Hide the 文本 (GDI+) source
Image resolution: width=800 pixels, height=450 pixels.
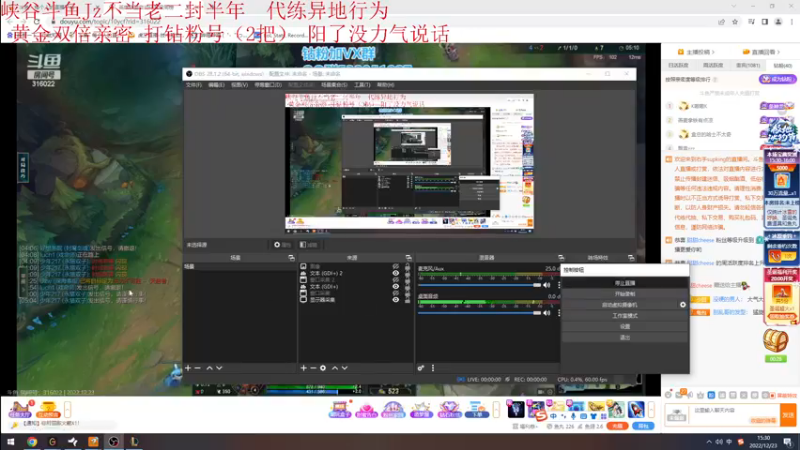pos(395,286)
